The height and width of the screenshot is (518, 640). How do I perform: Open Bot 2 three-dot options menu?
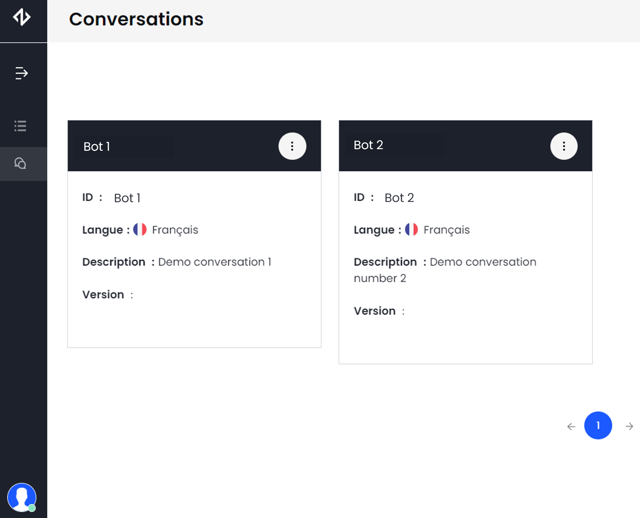tap(564, 146)
